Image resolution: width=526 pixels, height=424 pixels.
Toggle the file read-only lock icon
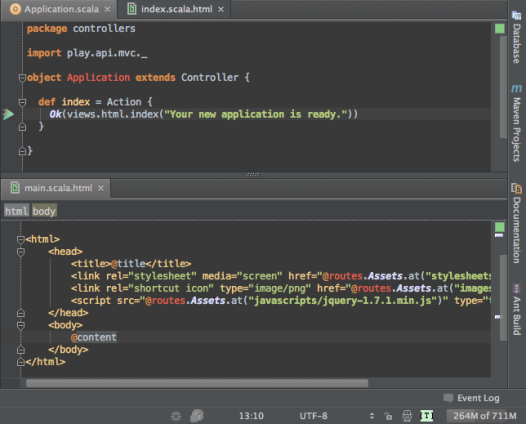click(388, 416)
